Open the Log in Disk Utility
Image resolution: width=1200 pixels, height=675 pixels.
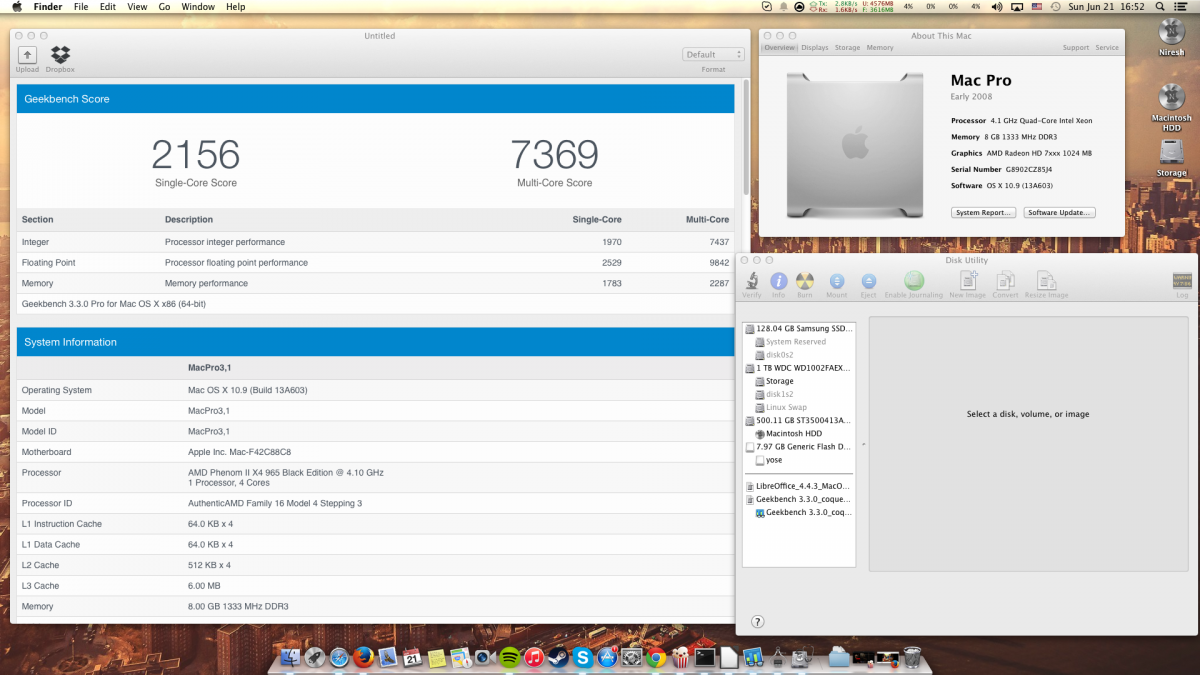coord(1182,282)
